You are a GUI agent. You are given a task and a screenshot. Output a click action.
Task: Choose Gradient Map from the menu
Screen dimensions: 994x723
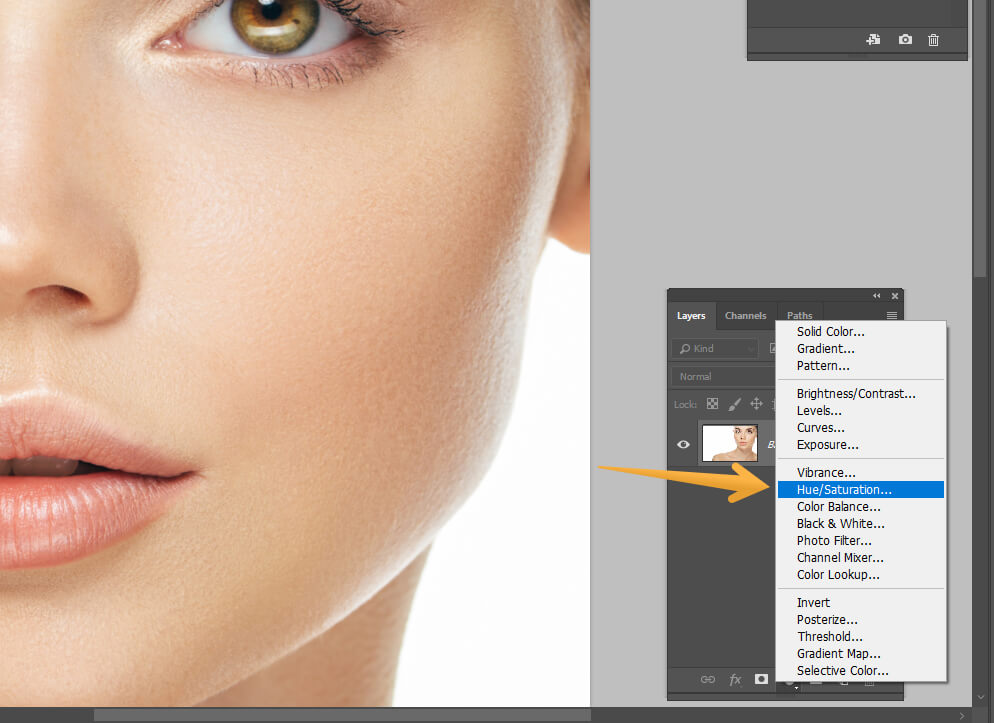pos(838,653)
